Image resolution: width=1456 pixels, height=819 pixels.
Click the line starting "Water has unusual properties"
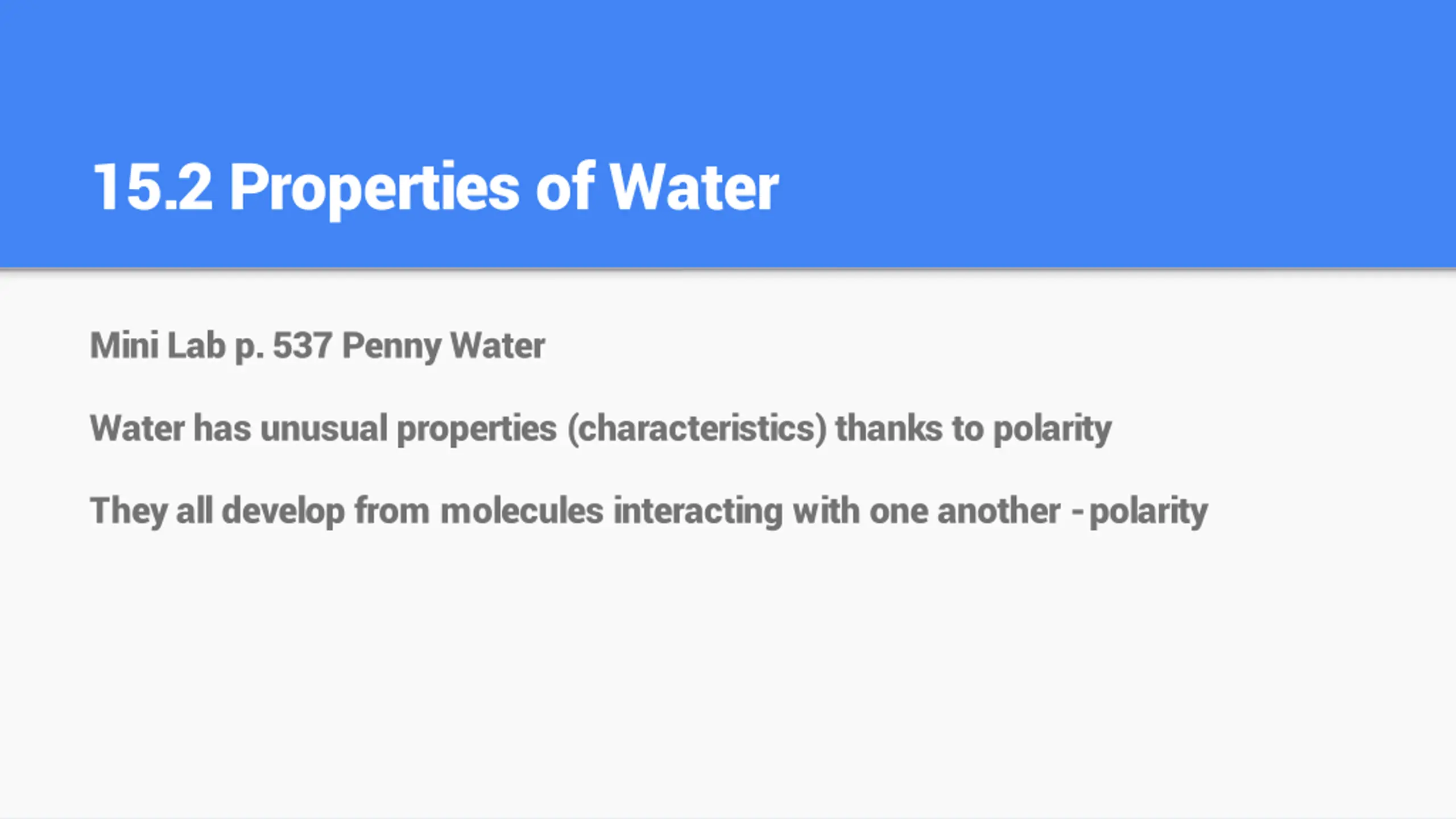coord(601,428)
